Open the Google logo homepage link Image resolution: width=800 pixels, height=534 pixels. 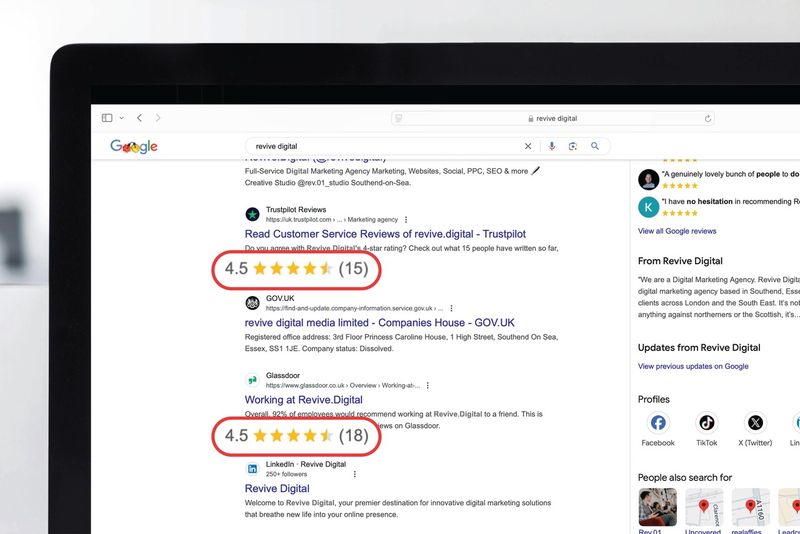point(134,146)
